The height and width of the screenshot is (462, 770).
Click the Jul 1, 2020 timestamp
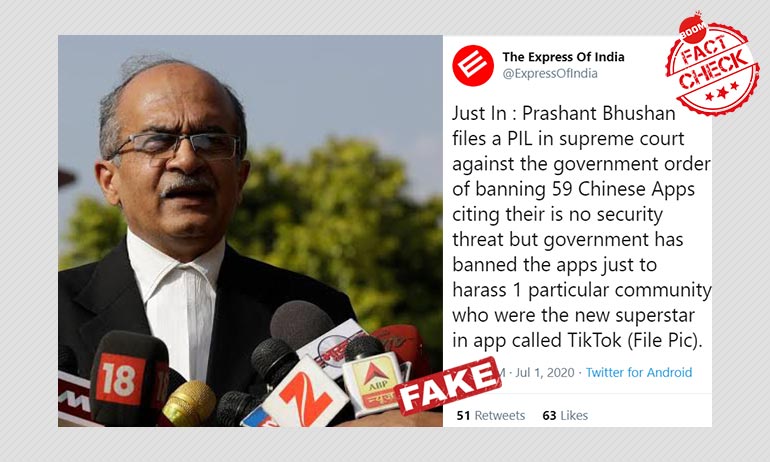(x=545, y=373)
